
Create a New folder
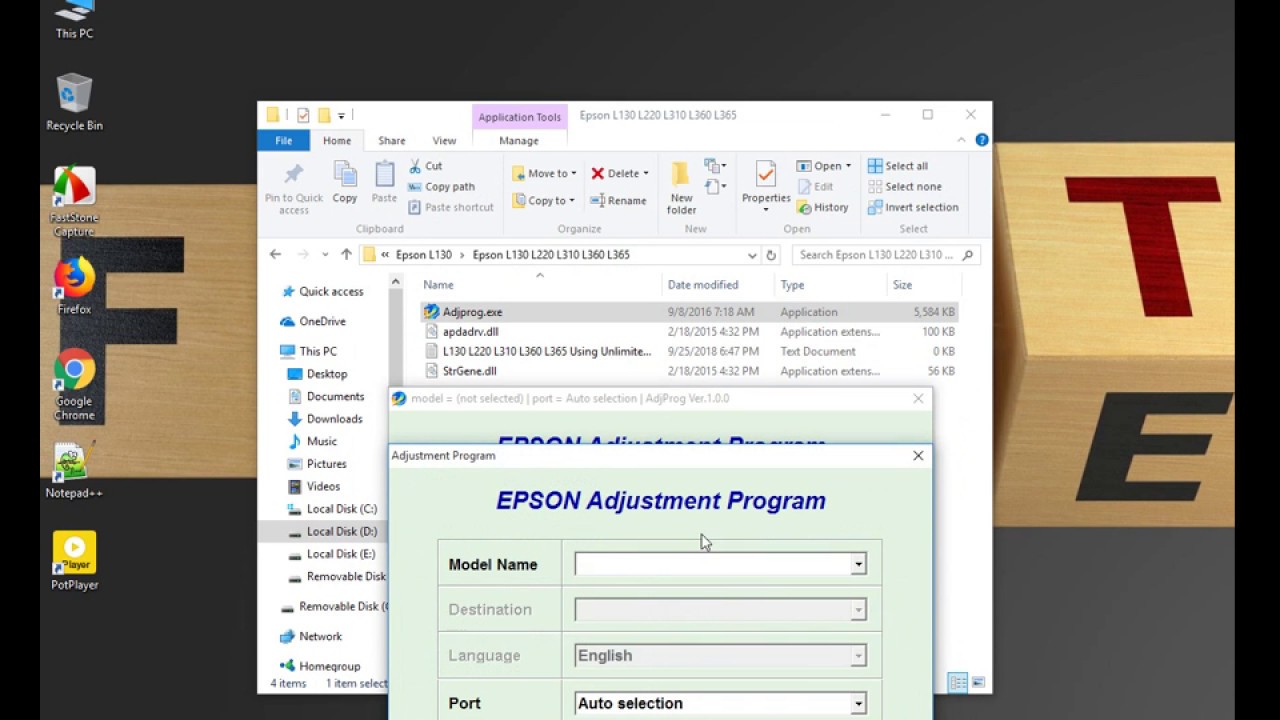(x=681, y=188)
